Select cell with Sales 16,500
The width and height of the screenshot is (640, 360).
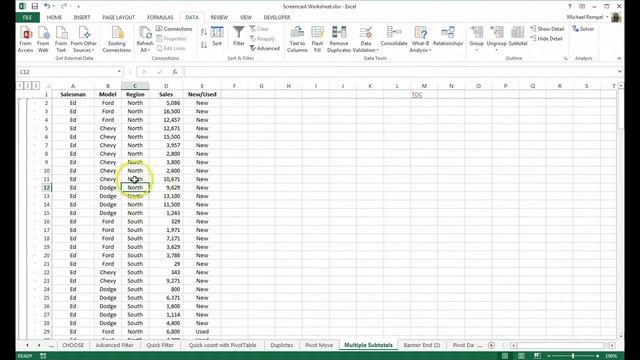pos(166,111)
